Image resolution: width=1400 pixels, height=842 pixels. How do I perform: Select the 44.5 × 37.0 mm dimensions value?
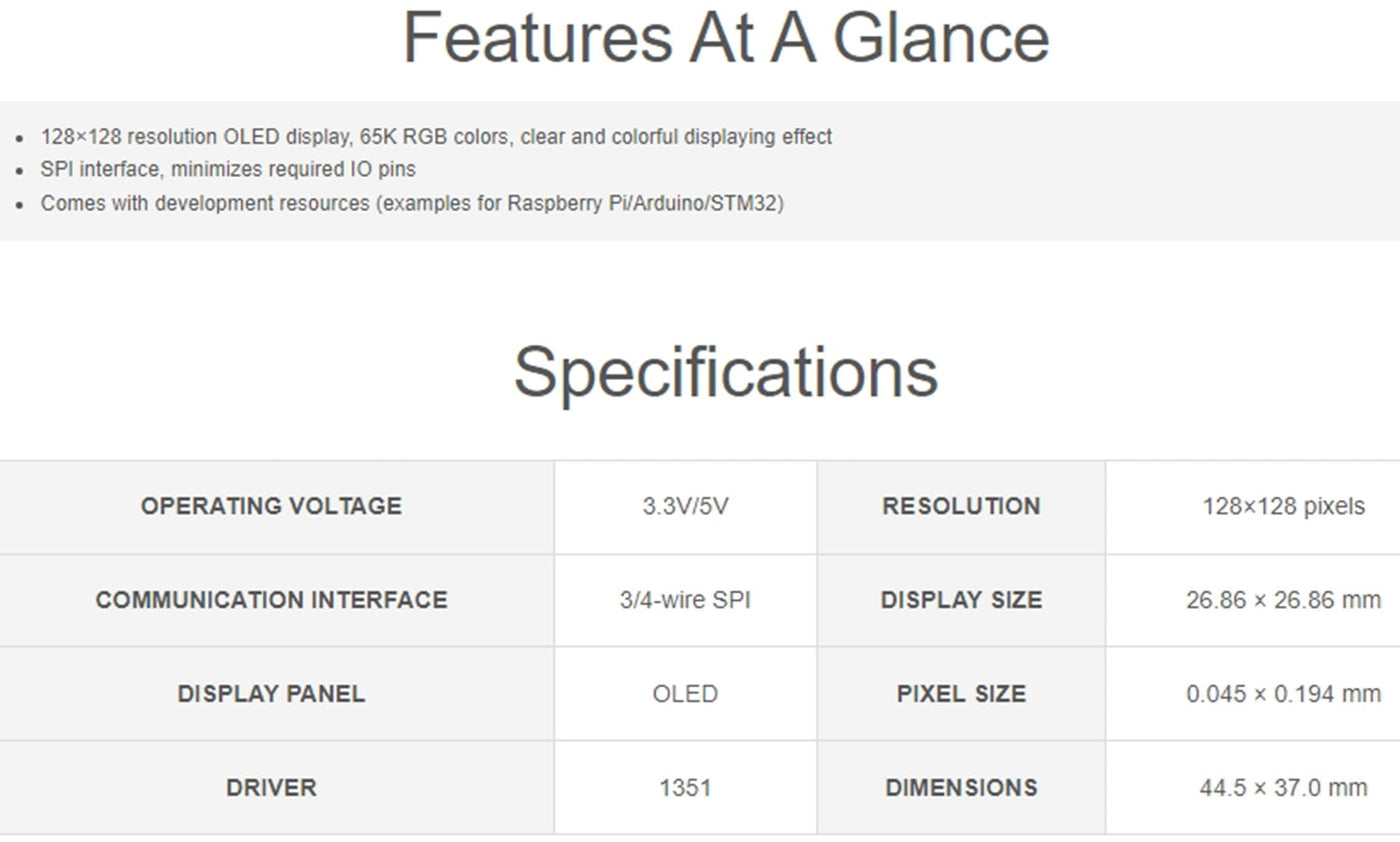tap(1283, 788)
